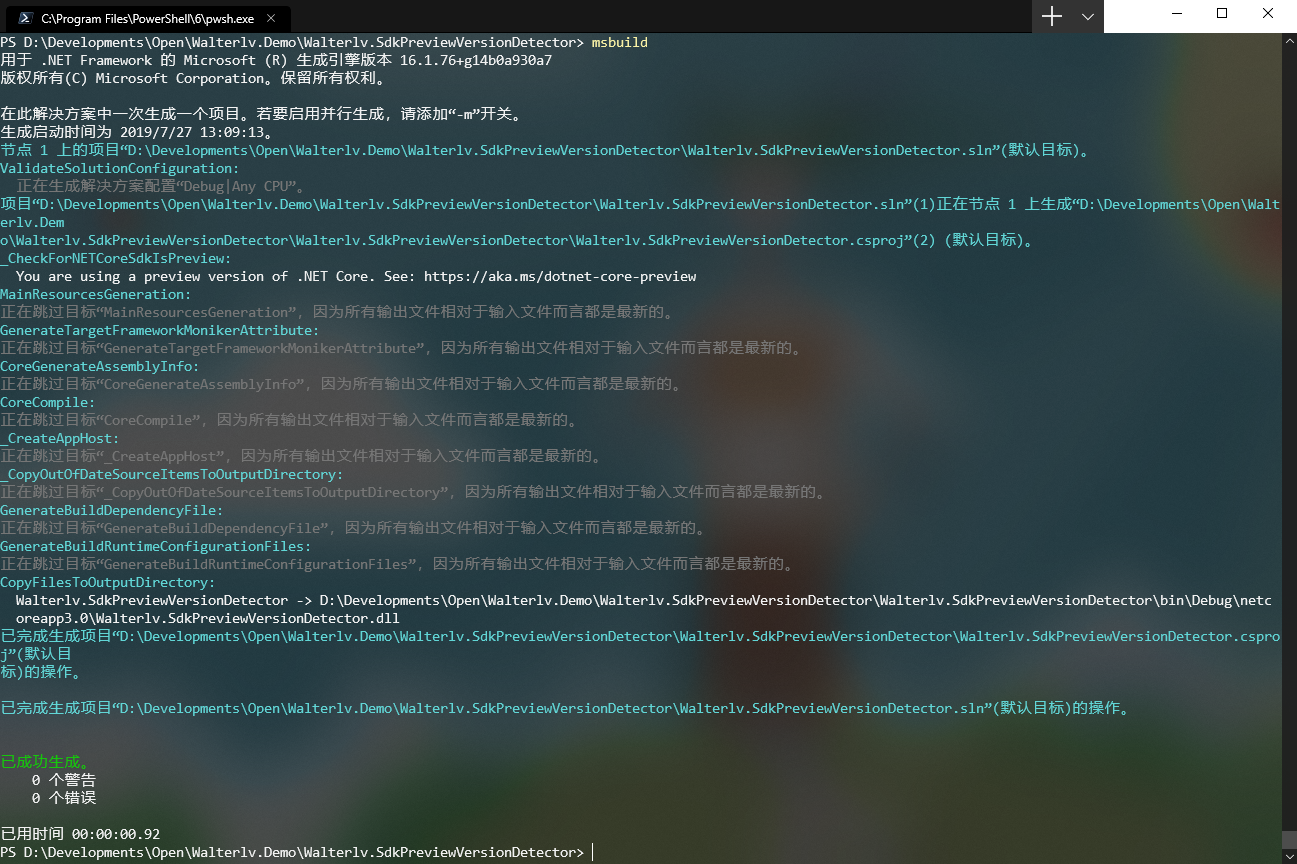Viewport: 1297px width, 864px height.
Task: Click the scrollbar up arrow
Action: click(1289, 41)
